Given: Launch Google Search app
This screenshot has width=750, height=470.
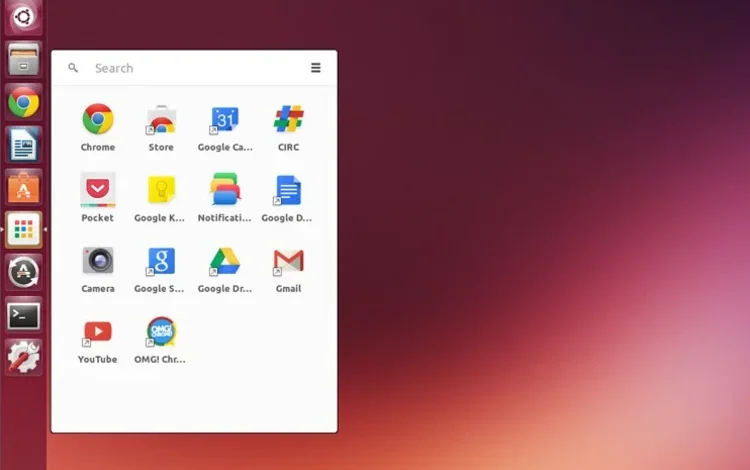Looking at the screenshot, I should [x=161, y=261].
